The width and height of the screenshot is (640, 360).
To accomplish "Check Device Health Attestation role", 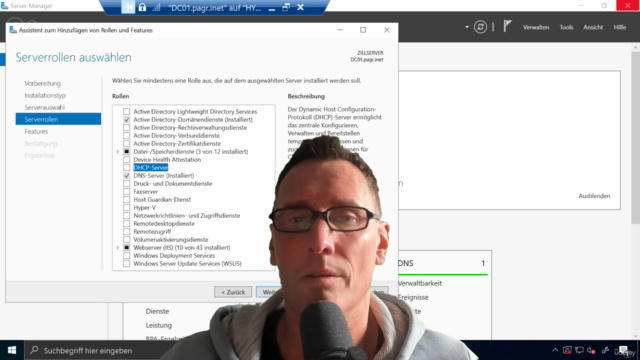I will pos(127,160).
